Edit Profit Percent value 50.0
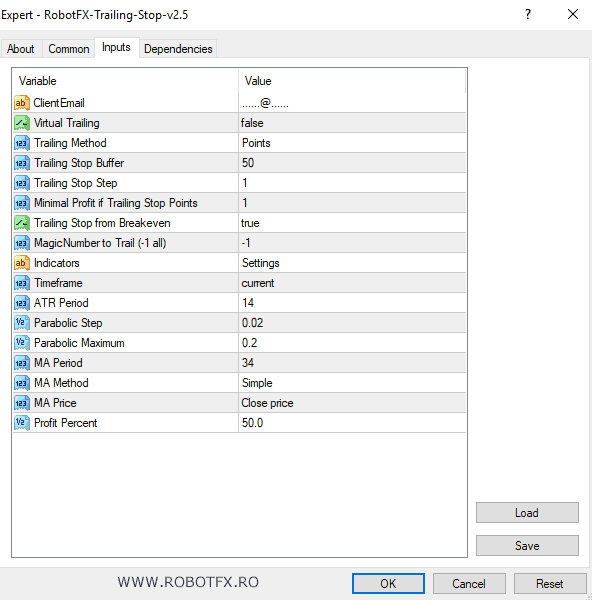Viewport: 592px width, 600px height. point(352,423)
